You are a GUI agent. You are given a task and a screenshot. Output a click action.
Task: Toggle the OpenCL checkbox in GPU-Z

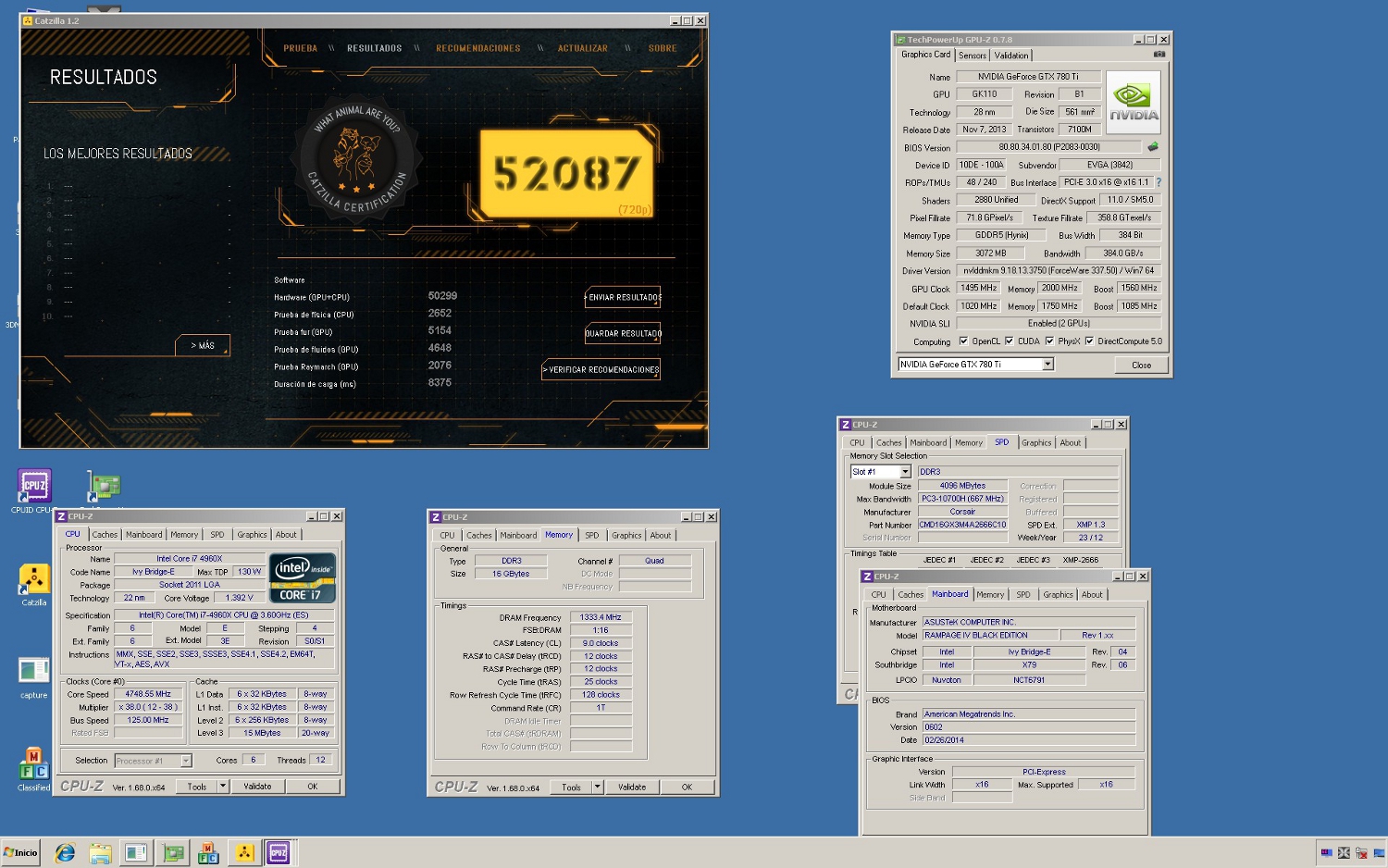963,341
